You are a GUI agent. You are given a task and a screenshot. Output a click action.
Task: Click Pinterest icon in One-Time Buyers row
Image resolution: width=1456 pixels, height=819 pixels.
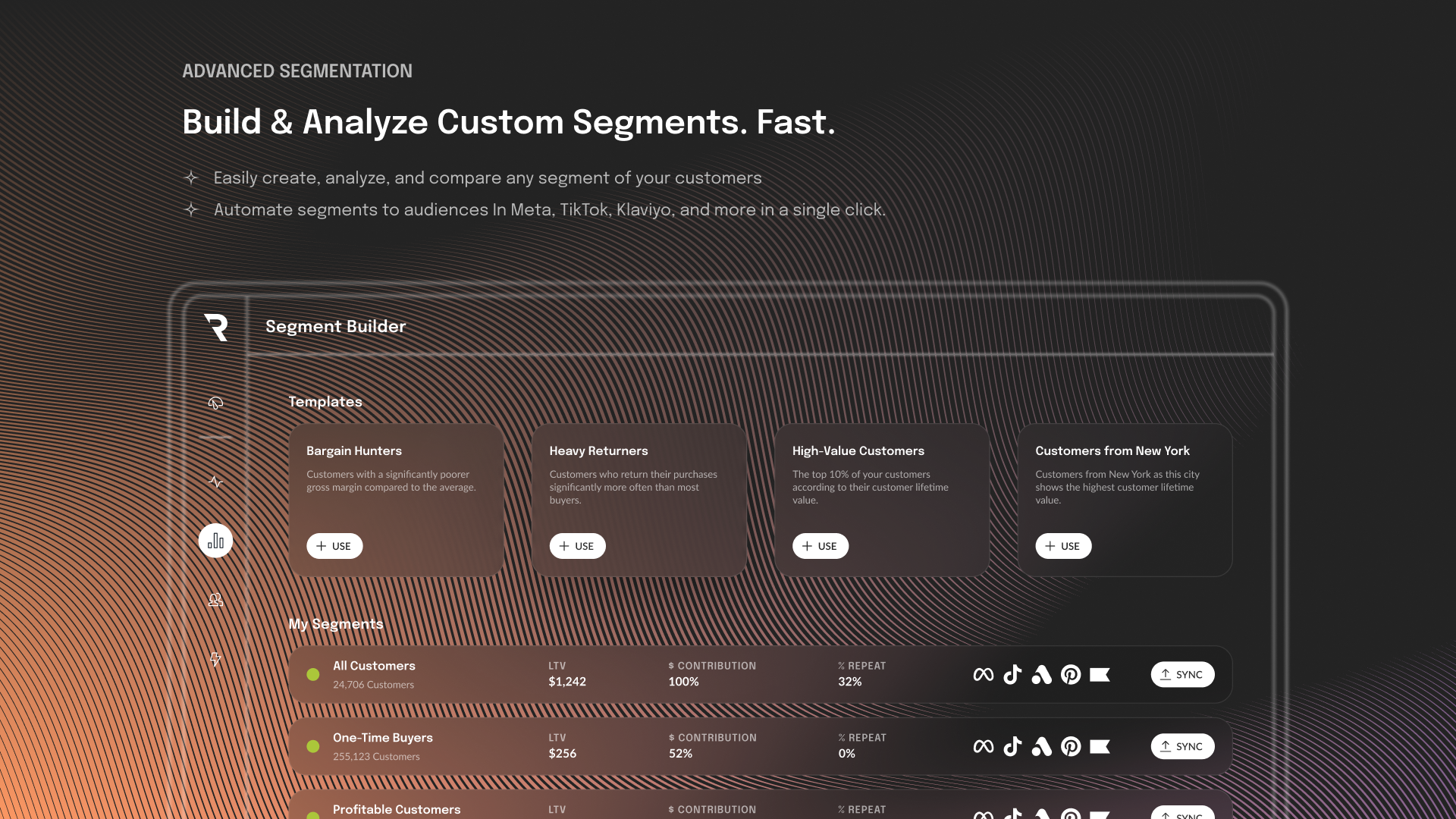[1071, 746]
